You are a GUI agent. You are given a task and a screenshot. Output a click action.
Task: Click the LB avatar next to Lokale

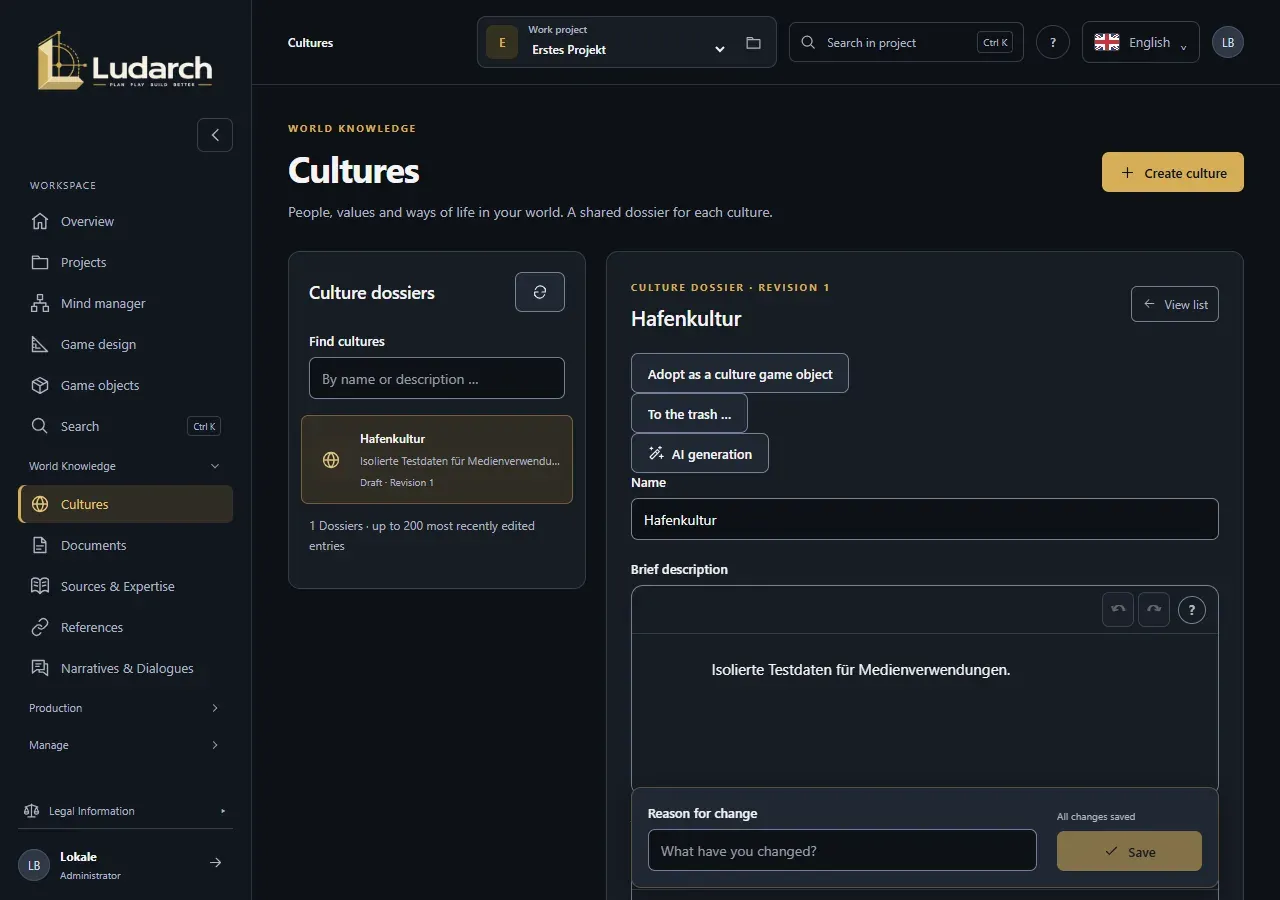[x=34, y=865]
